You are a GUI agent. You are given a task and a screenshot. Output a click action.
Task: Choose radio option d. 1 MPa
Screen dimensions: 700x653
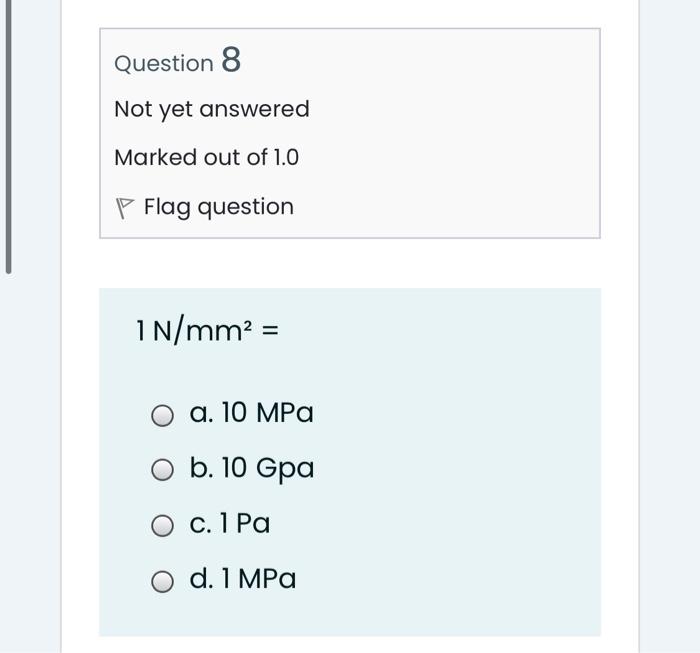tap(162, 582)
